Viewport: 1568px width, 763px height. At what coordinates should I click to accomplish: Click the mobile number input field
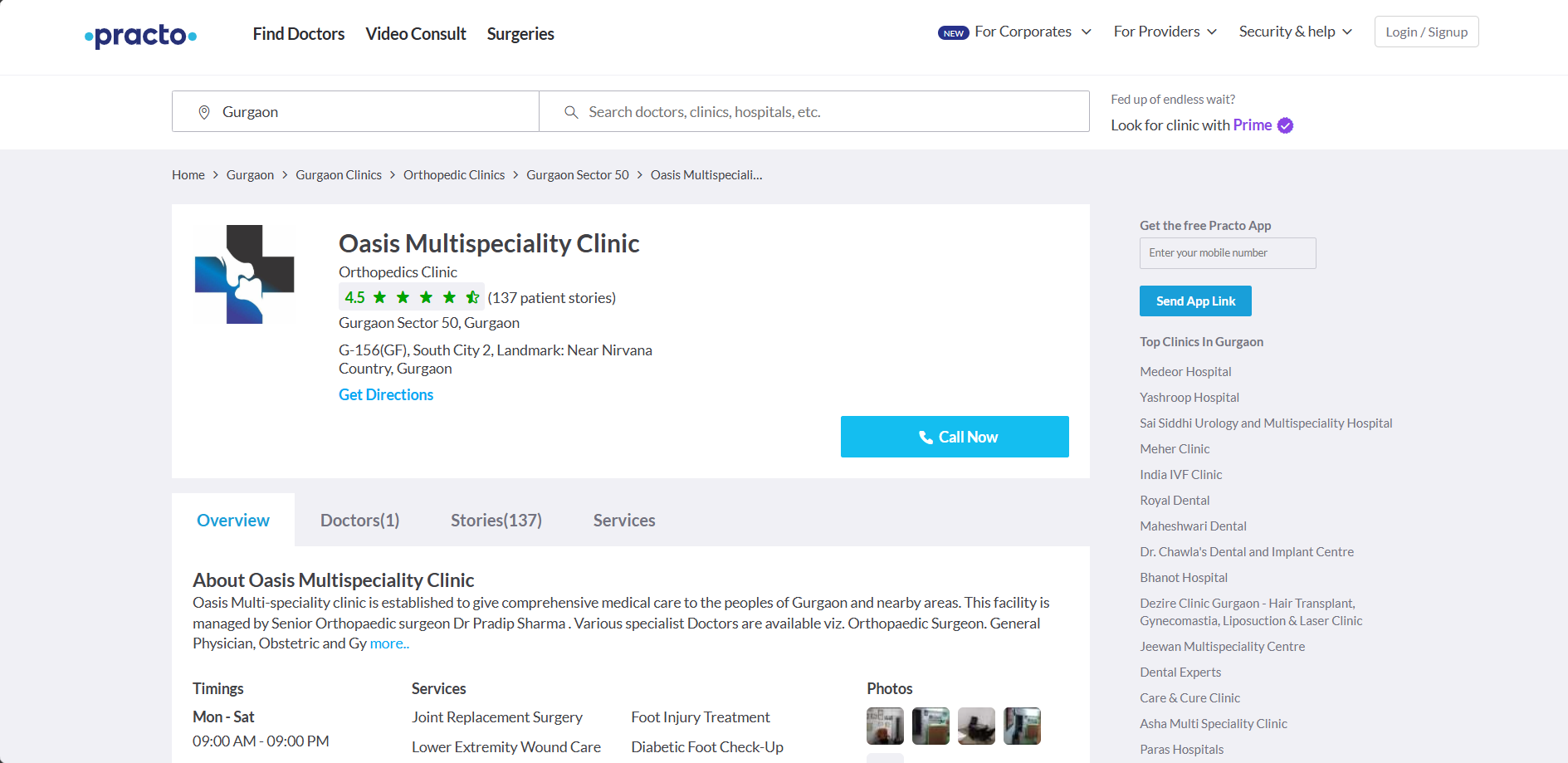click(1227, 253)
